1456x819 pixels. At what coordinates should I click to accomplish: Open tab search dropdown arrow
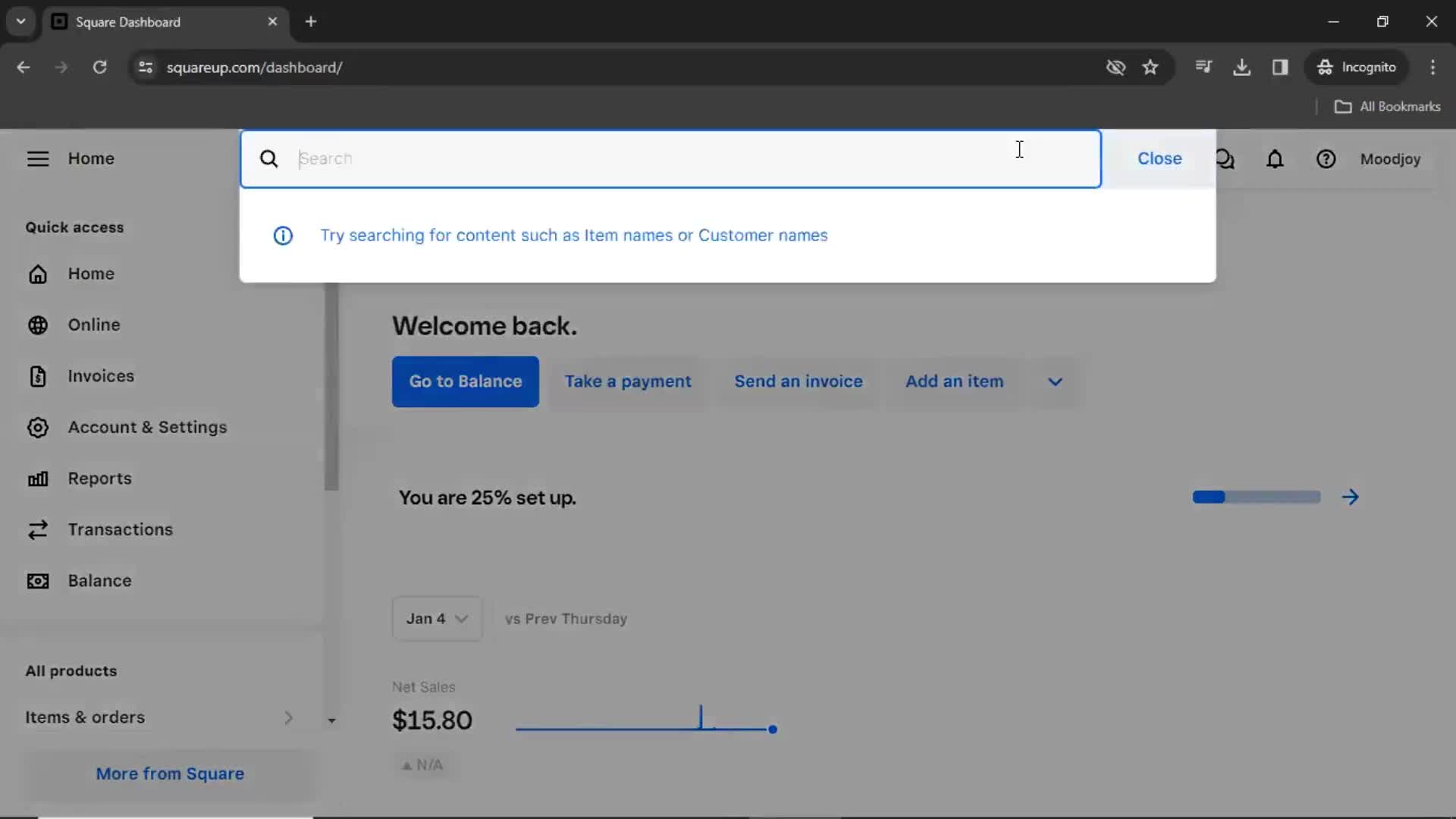pyautogui.click(x=21, y=22)
